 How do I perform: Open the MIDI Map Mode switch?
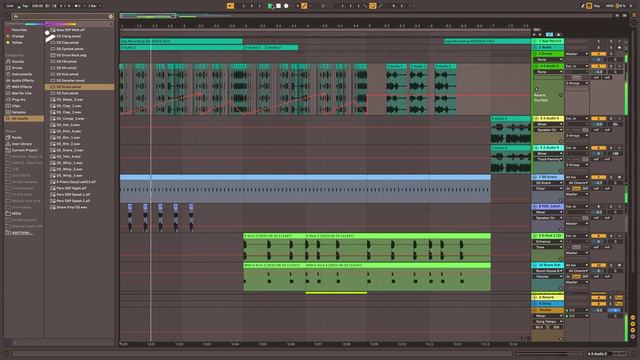[x=610, y=6]
